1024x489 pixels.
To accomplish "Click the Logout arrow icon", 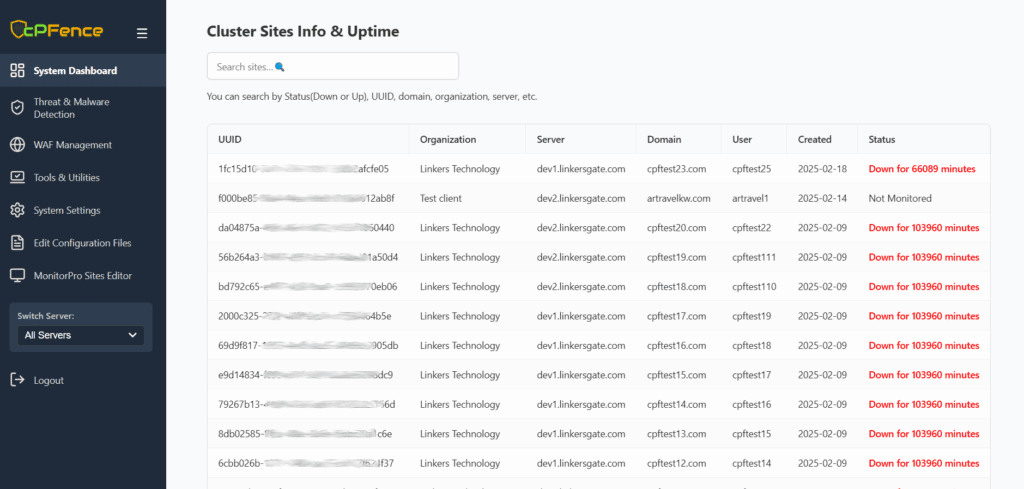I will [17, 380].
